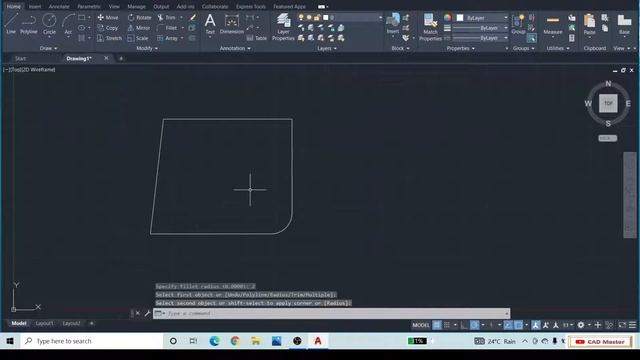Open Google Chrome from the taskbar
The image size is (640, 360).
tap(235, 341)
